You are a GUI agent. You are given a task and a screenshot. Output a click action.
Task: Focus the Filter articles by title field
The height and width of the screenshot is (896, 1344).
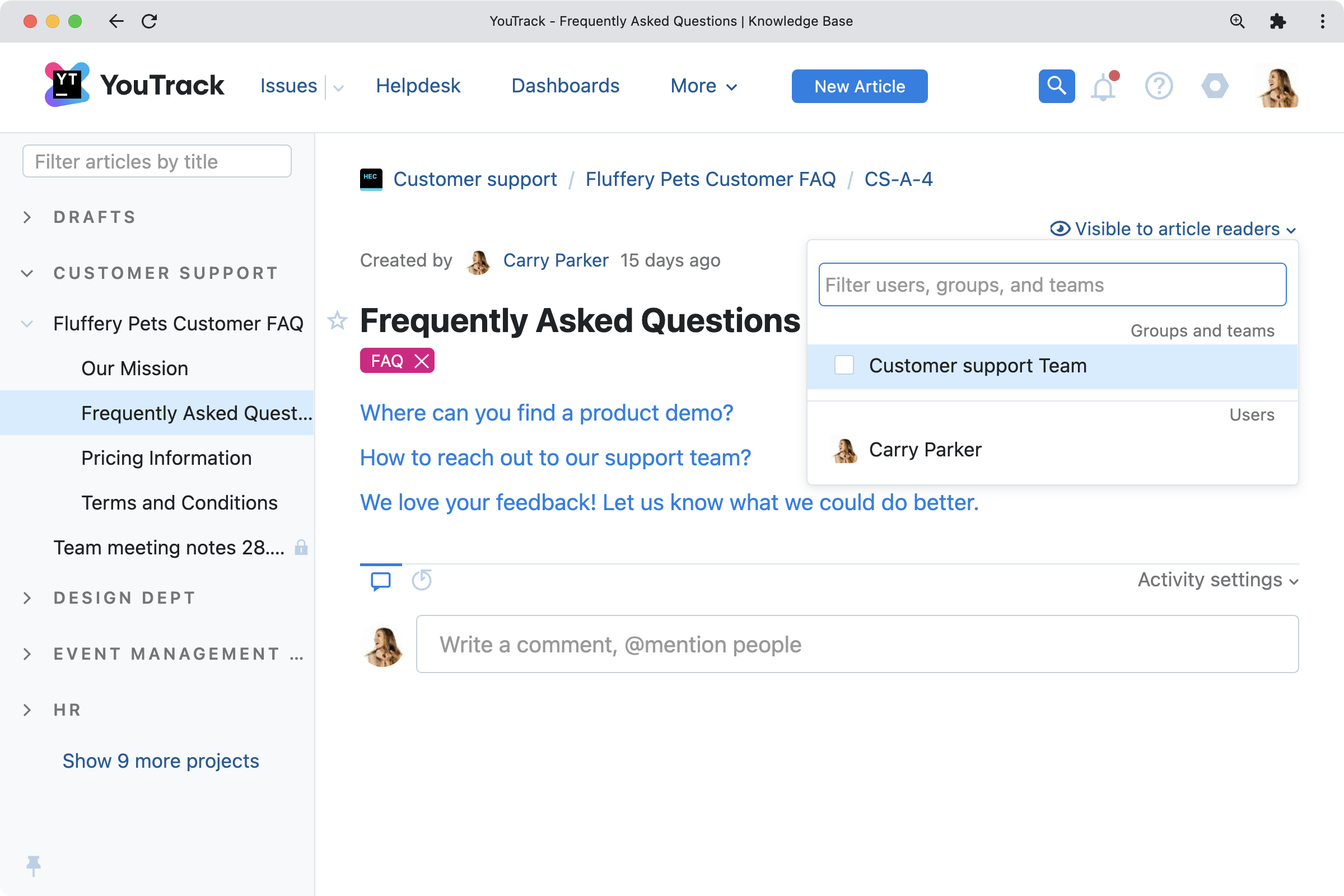tap(157, 162)
